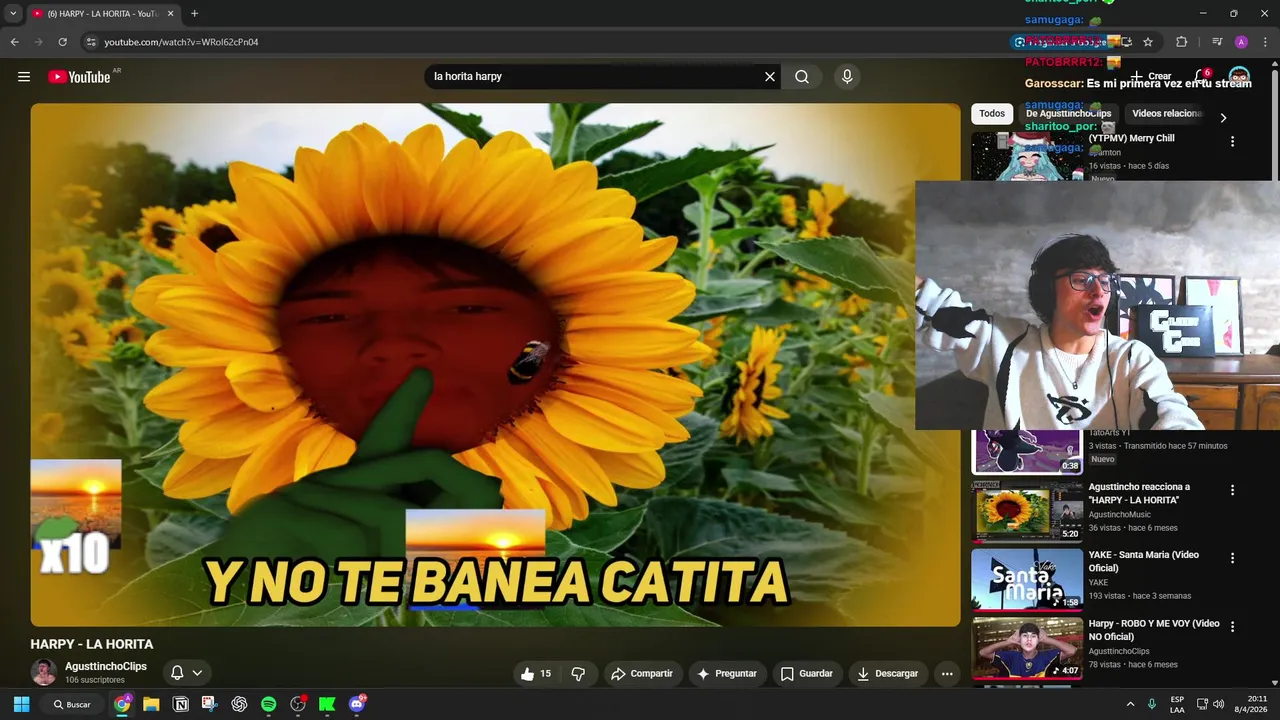This screenshot has width=1280, height=720.
Task: Click the main video player
Action: [495, 365]
